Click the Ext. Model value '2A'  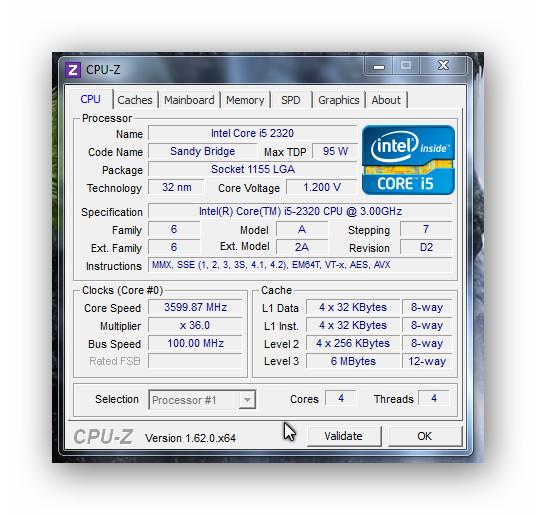(x=302, y=247)
